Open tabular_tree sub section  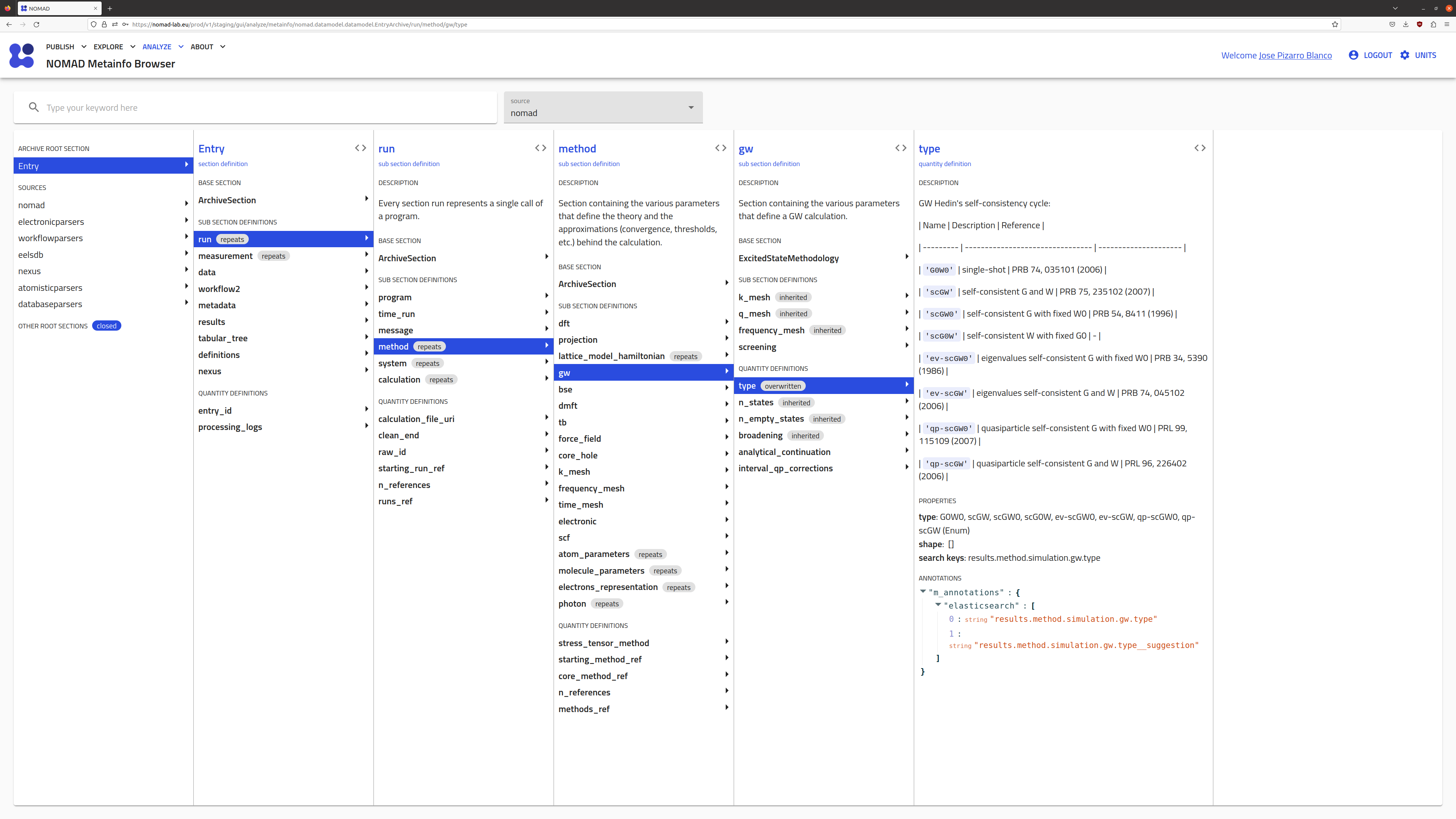[x=283, y=338]
